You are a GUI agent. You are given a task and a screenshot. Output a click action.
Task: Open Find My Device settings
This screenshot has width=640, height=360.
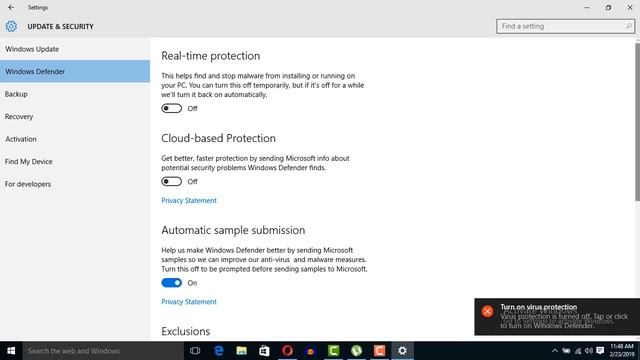75,161
